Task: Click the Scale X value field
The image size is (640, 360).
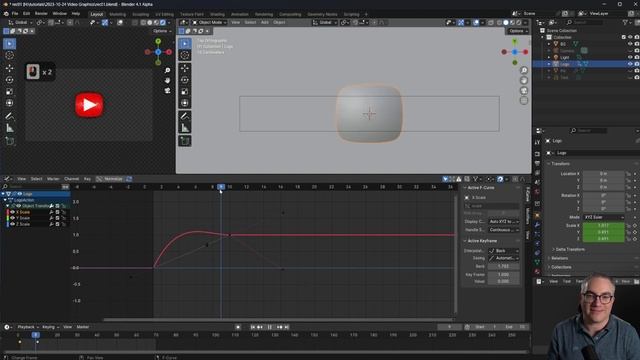Action: tap(603, 225)
